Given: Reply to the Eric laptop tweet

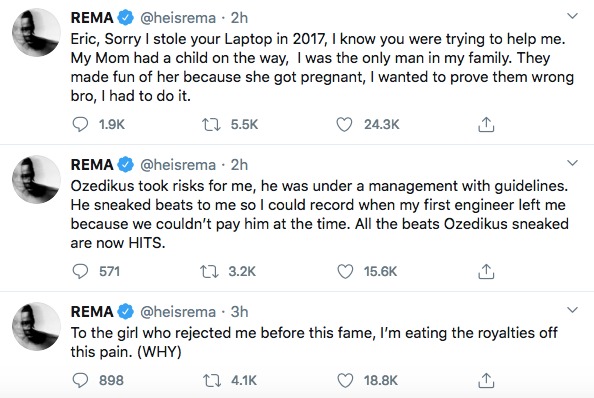Looking at the screenshot, I should (80, 124).
